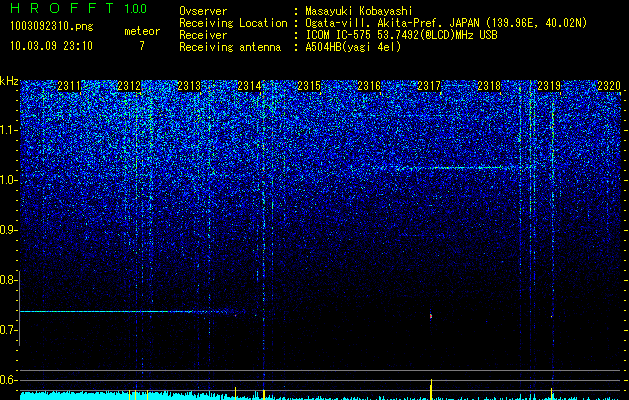629x400 pixels.
Task: Select observer name Masayuki Kobayashi
Action: click(359, 11)
